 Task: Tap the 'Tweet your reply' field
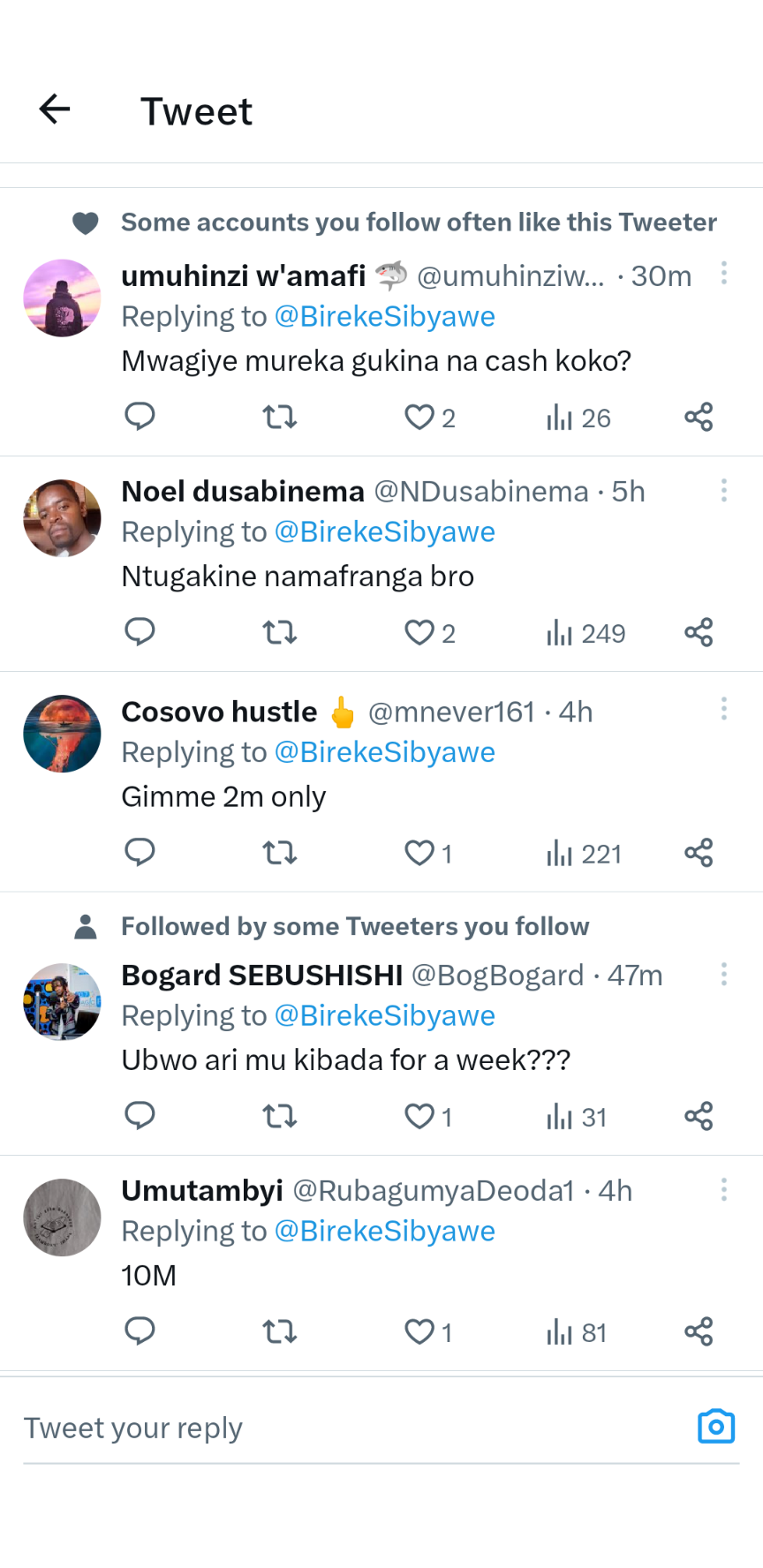[x=353, y=1429]
